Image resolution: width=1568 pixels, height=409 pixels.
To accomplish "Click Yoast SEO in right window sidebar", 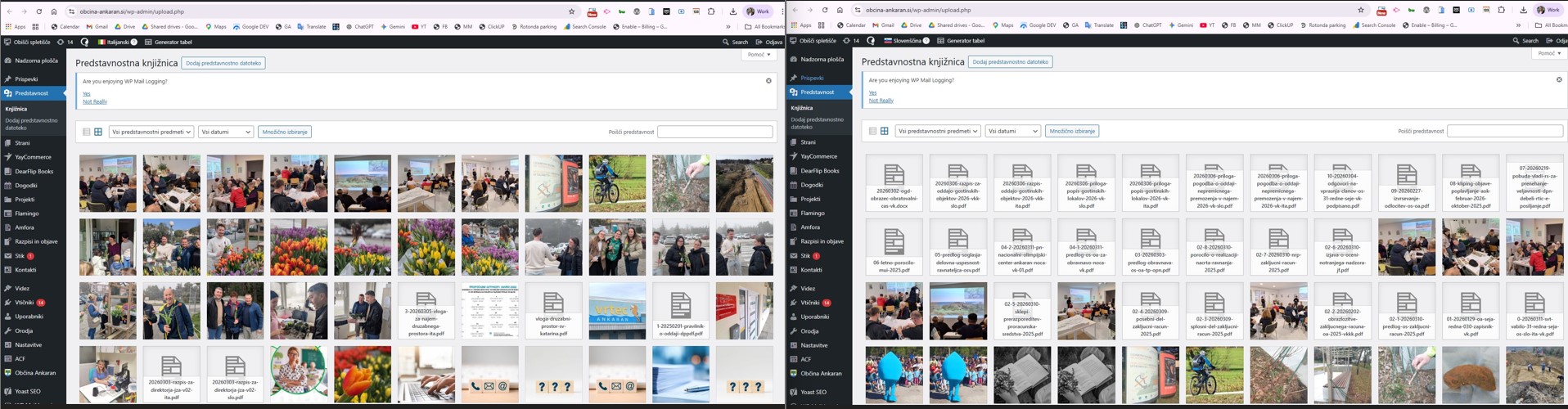I will 813,392.
